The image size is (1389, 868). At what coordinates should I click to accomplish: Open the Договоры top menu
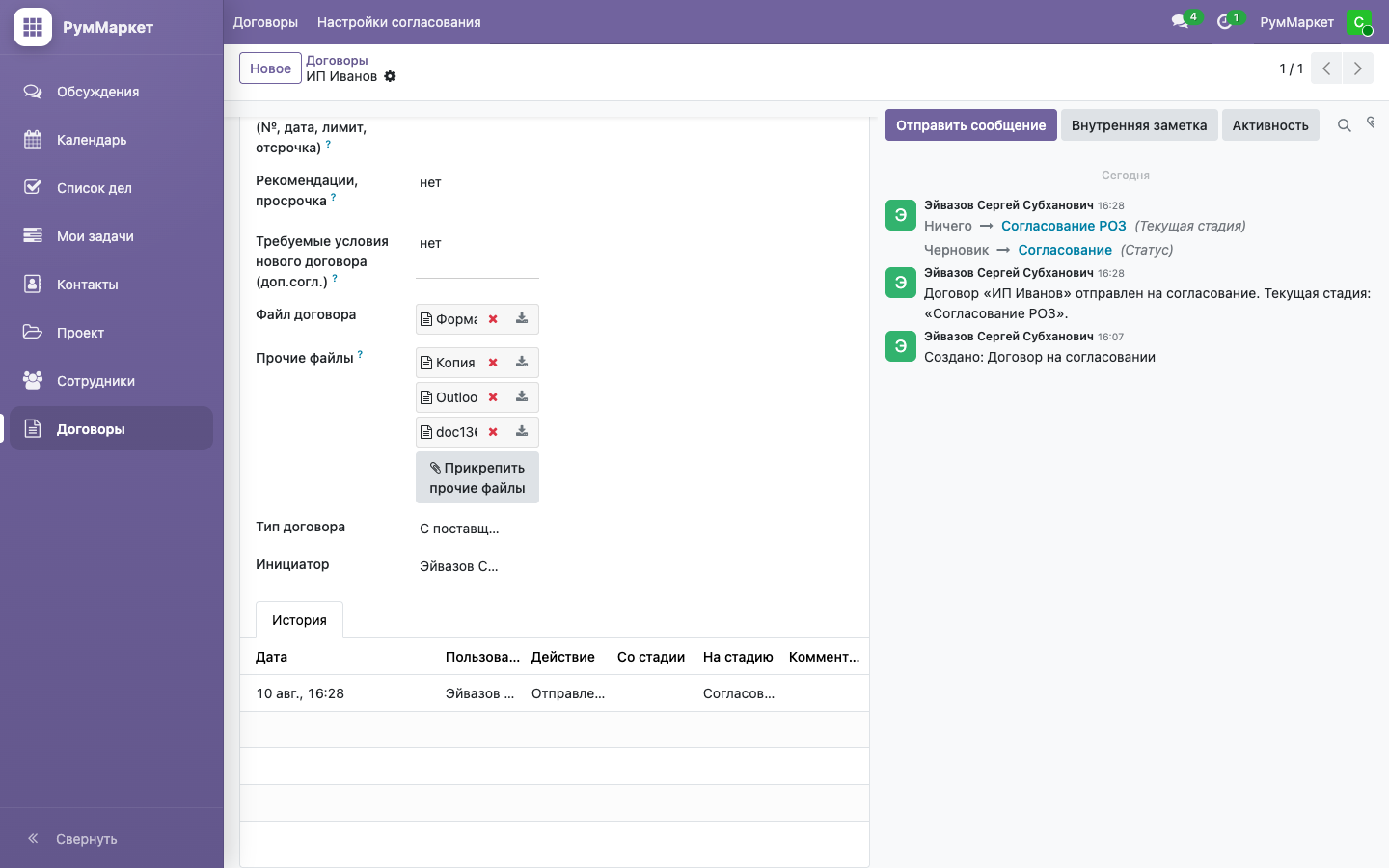[x=265, y=22]
